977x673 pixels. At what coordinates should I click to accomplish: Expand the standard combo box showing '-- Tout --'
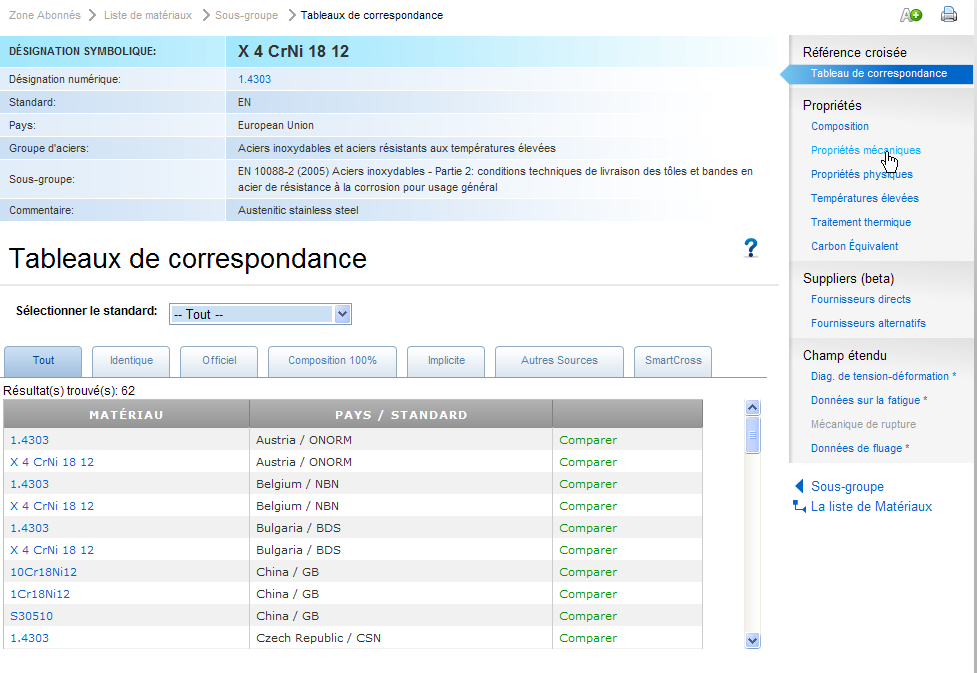(x=343, y=313)
